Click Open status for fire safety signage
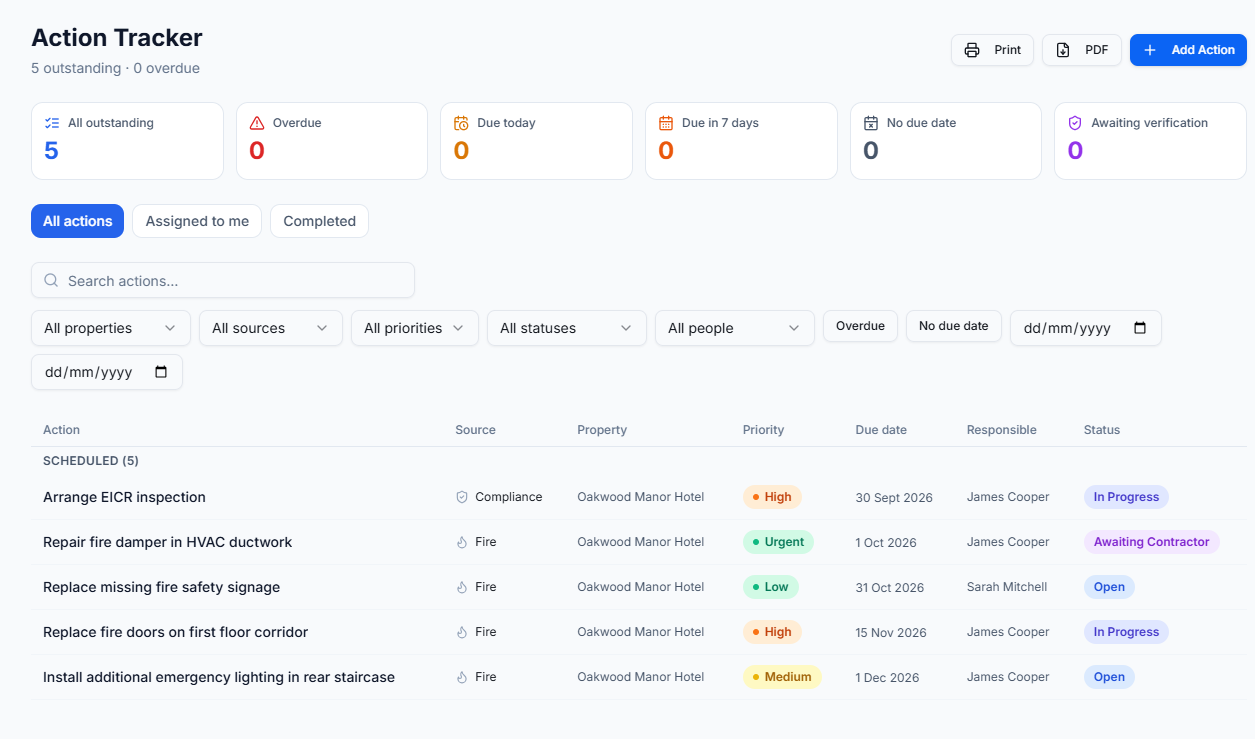The width and height of the screenshot is (1255, 739). tap(1109, 587)
